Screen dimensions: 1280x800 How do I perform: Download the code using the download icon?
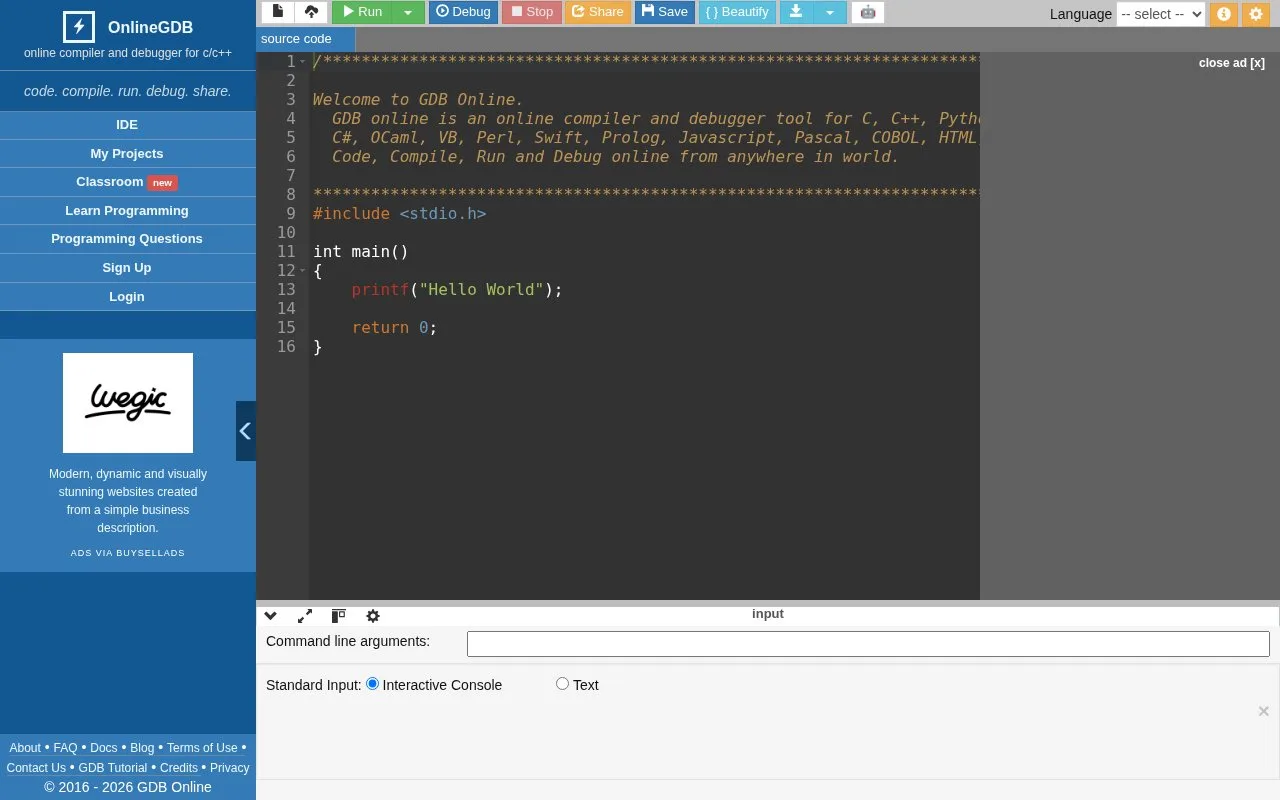796,12
